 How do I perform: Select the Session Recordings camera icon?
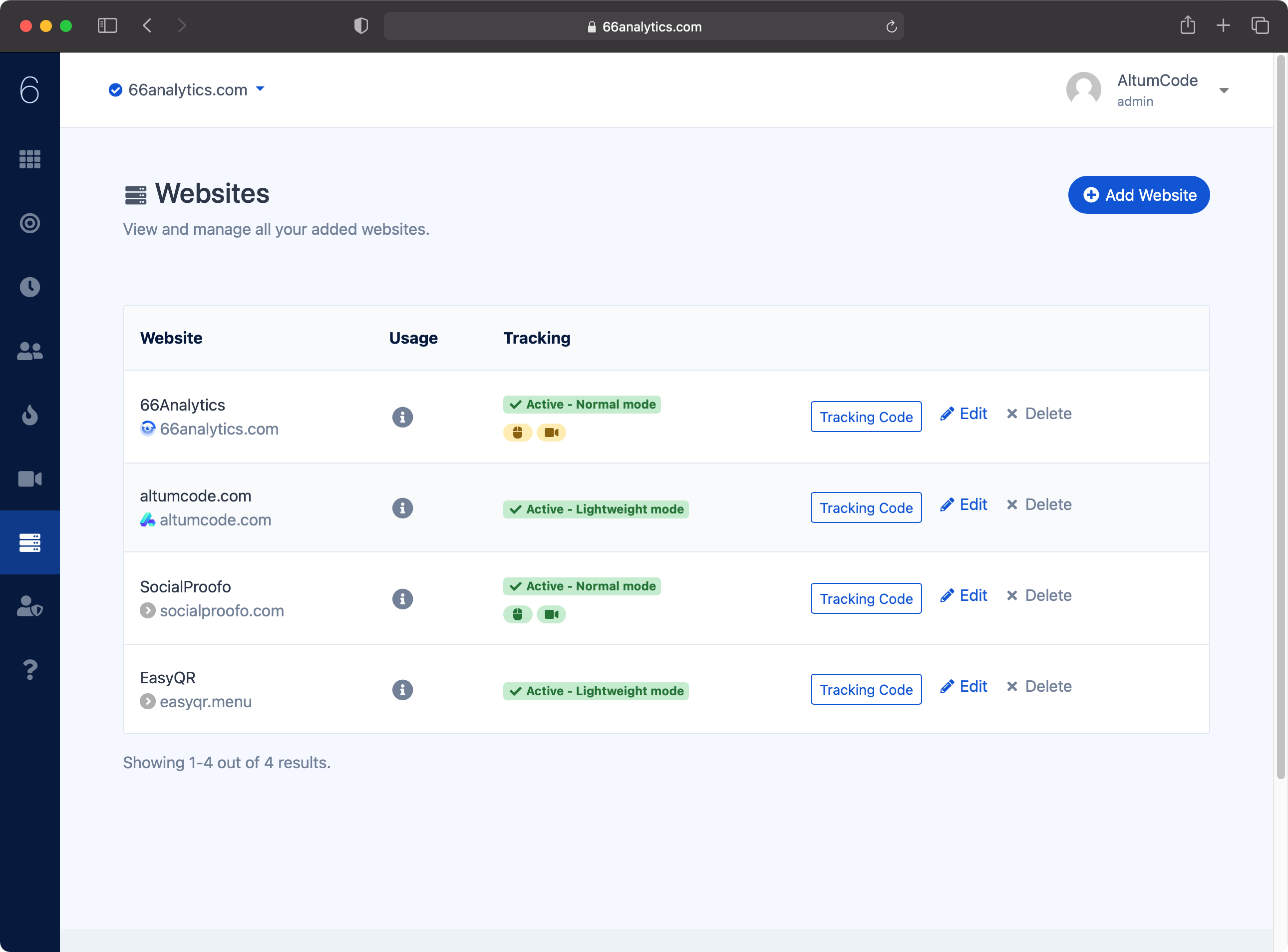(x=29, y=478)
